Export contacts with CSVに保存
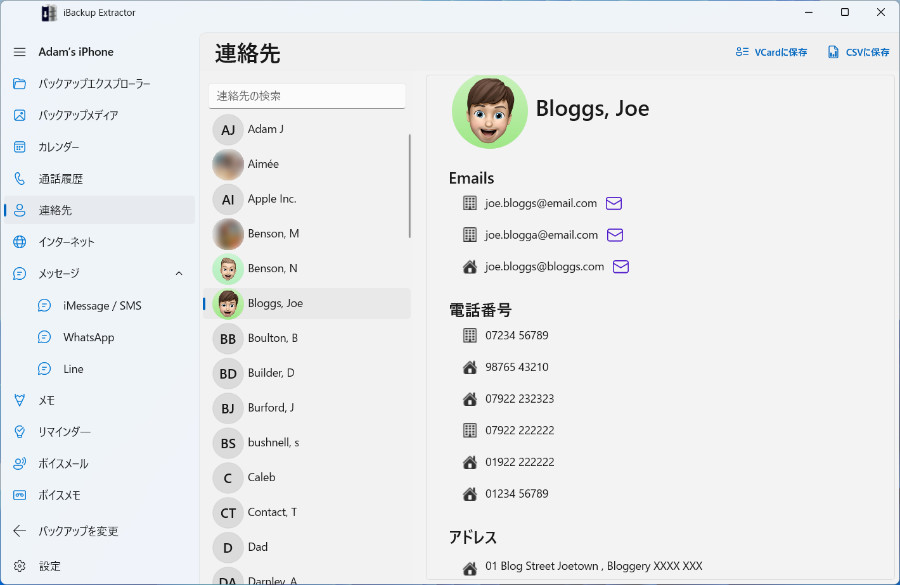Screen dimensions: 900x585 (858, 52)
